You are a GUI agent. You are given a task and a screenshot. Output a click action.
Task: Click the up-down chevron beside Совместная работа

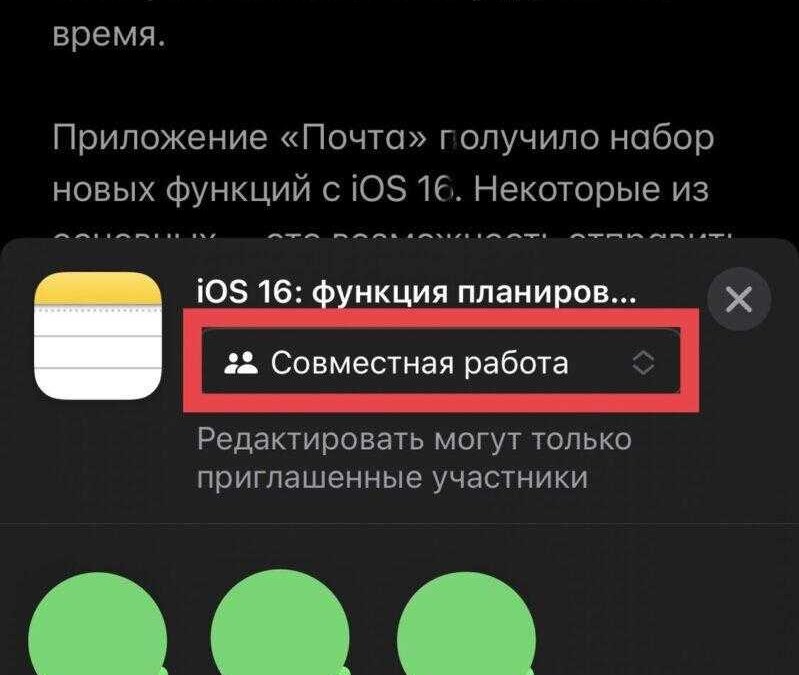tap(644, 363)
